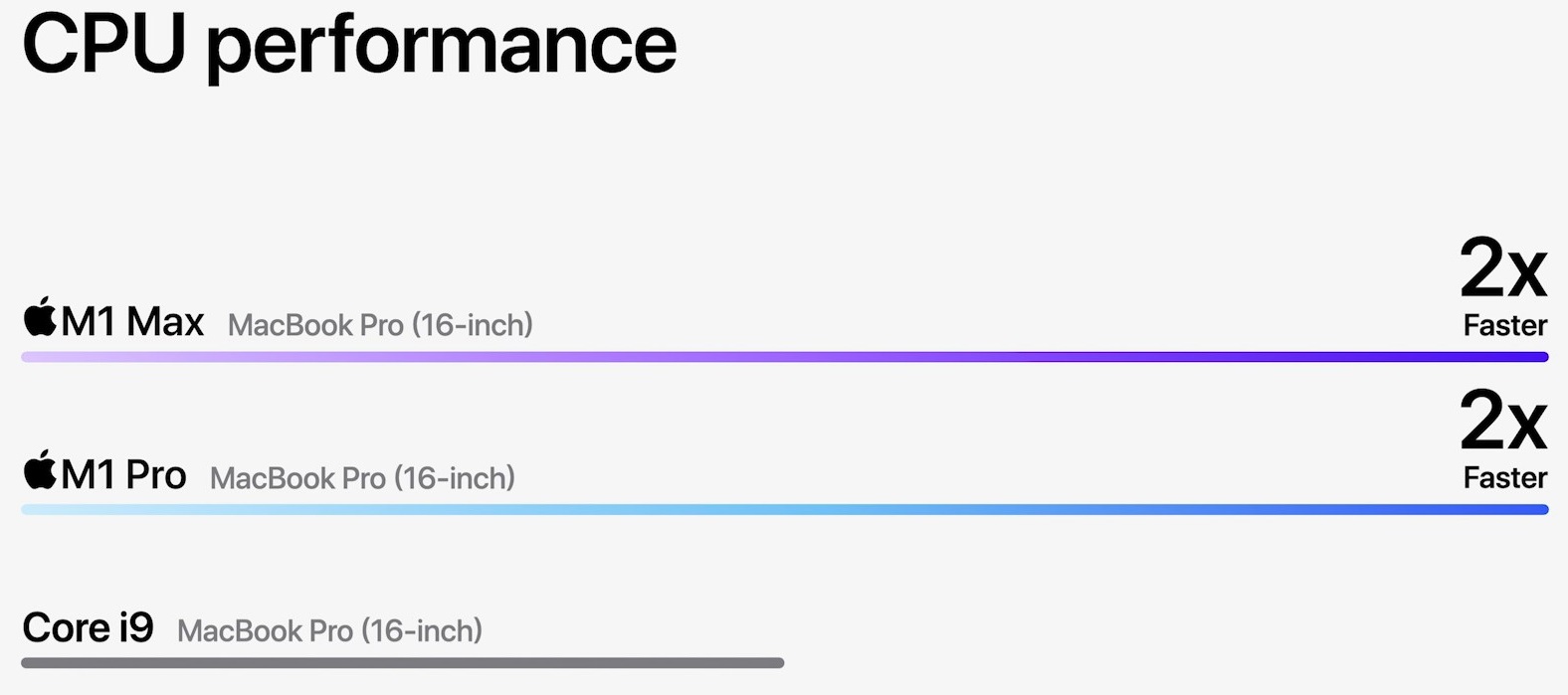Click the M1 Max chip label
Image resolution: width=1568 pixels, height=695 pixels.
[132, 322]
